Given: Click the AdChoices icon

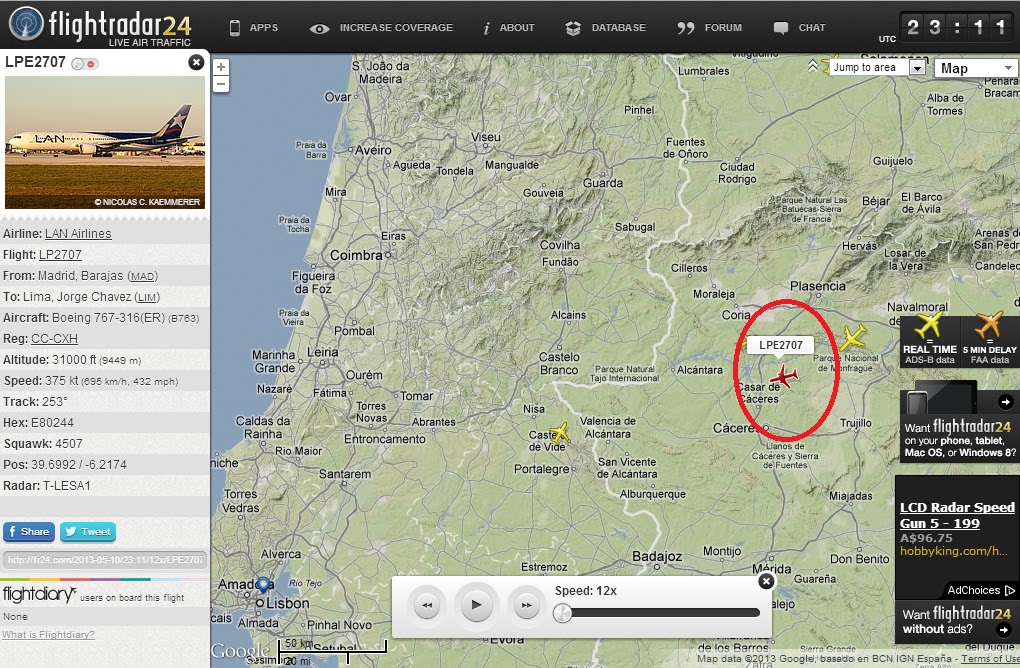Looking at the screenshot, I should [x=1010, y=591].
